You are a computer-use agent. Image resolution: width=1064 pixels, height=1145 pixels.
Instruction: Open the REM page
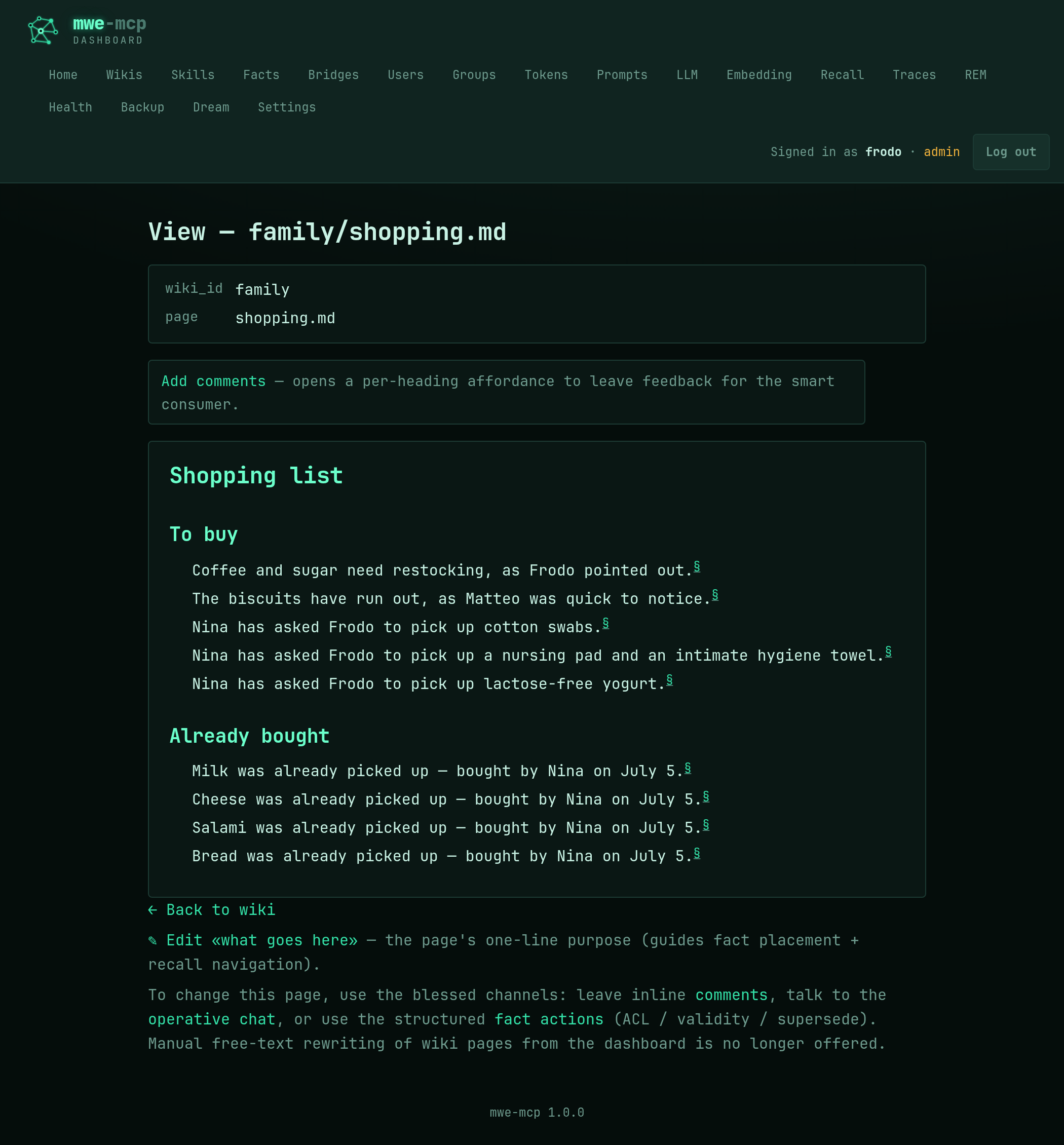(x=975, y=75)
